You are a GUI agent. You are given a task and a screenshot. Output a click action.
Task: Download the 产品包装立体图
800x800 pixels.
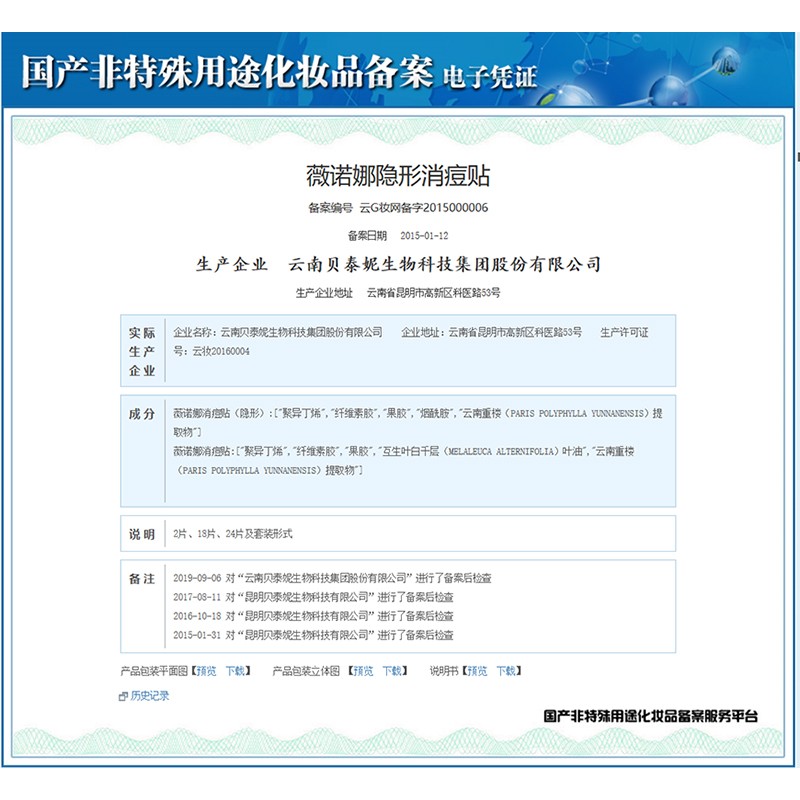[394, 671]
